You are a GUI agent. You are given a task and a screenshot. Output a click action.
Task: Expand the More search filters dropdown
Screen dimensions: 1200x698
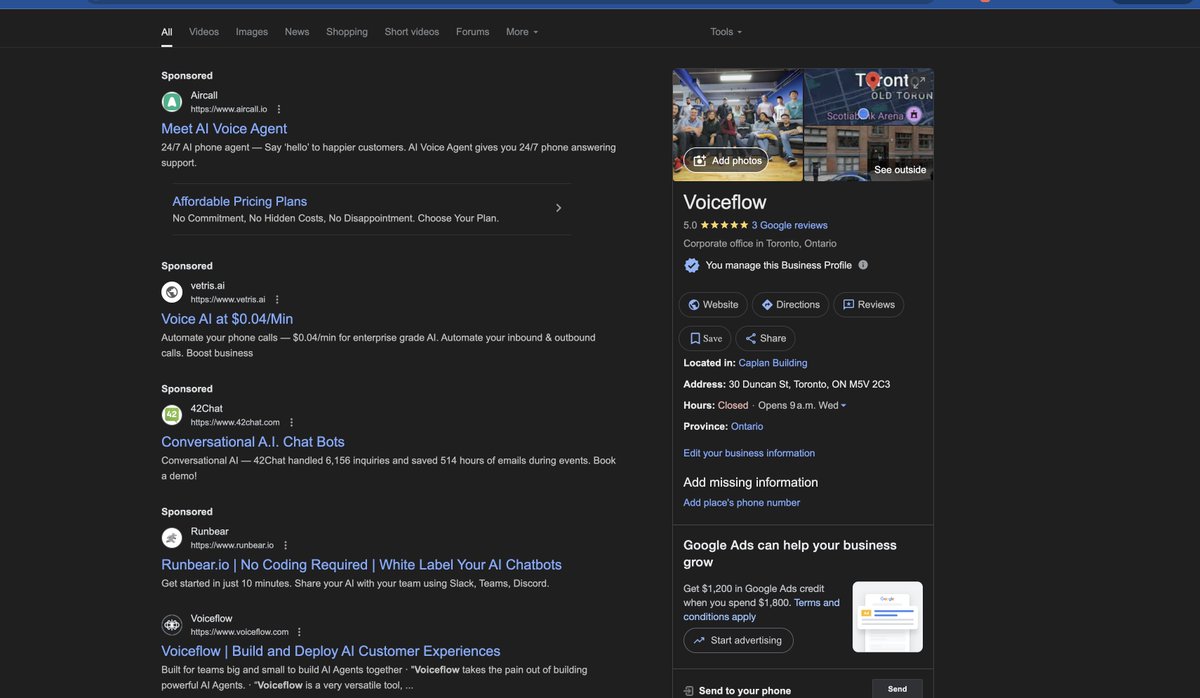click(522, 32)
